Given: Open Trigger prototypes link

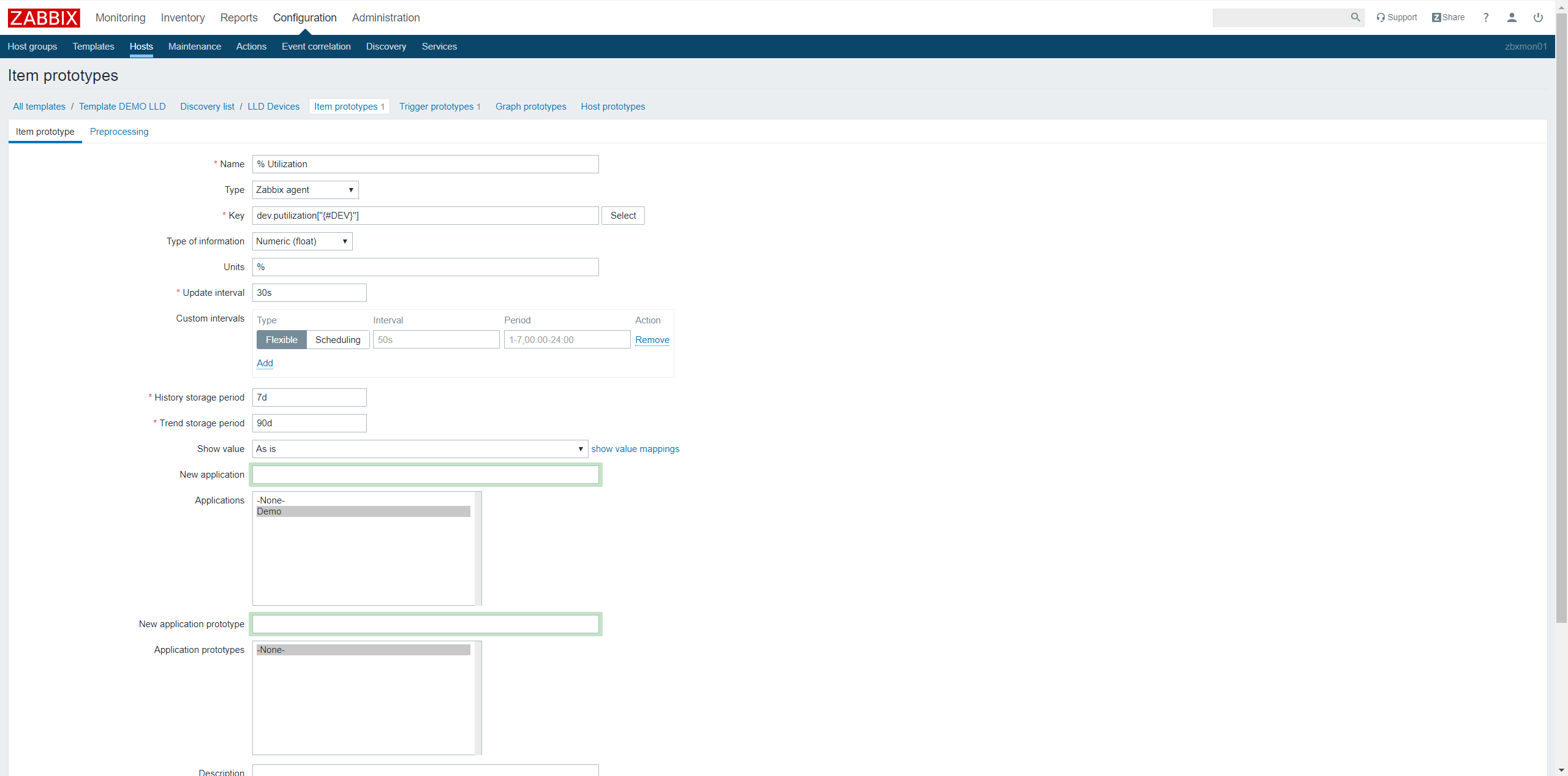Looking at the screenshot, I should [x=437, y=107].
